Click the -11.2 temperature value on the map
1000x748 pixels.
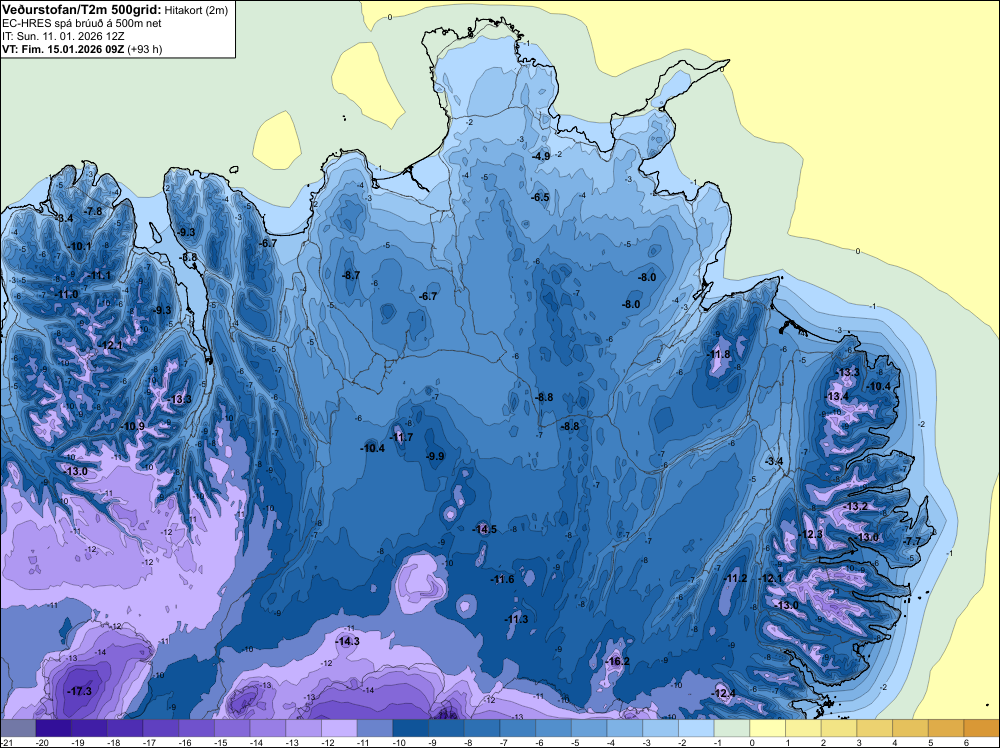point(735,578)
